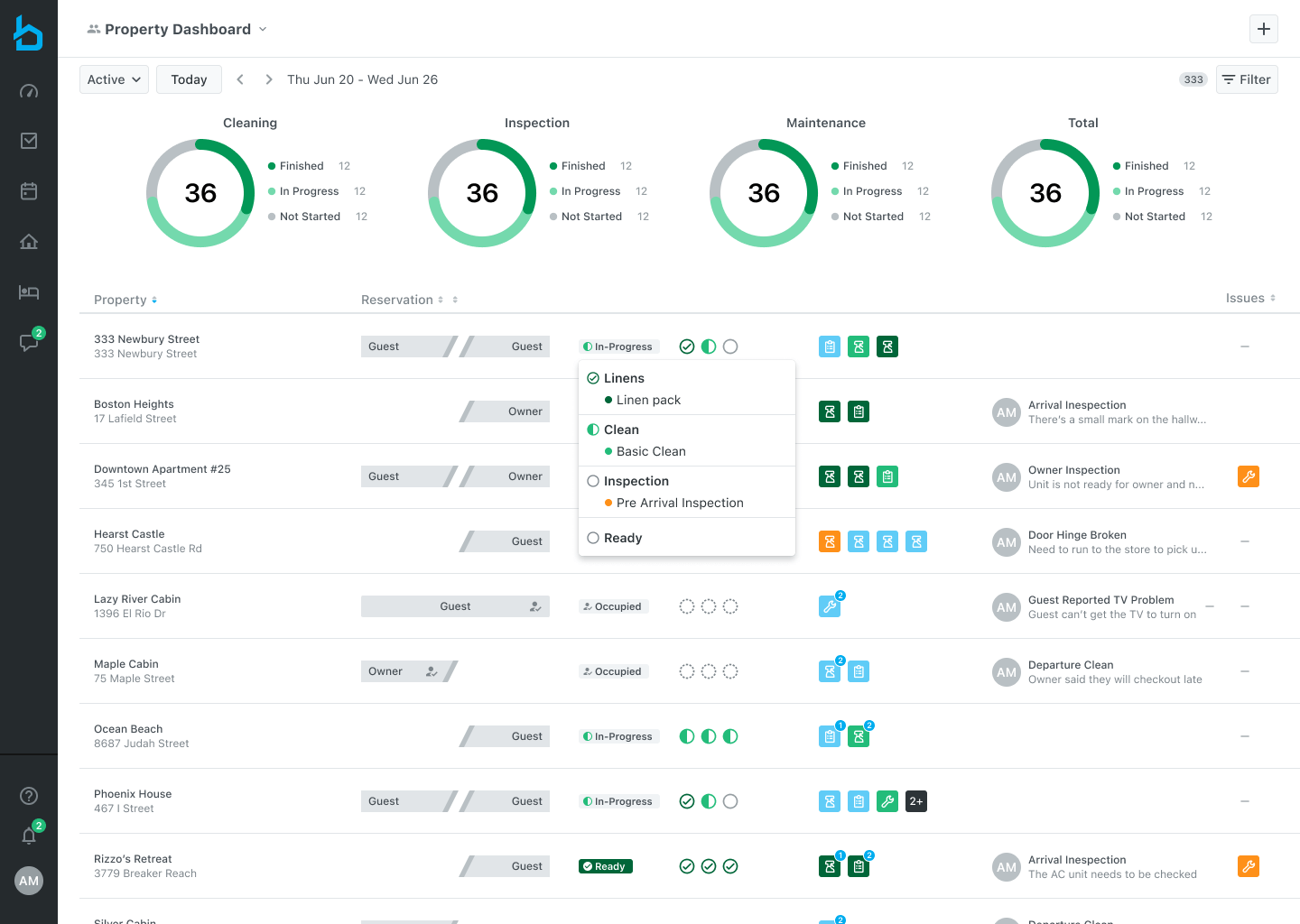Open the speedometer dashboard icon in sidebar
1300x924 pixels.
(x=29, y=90)
